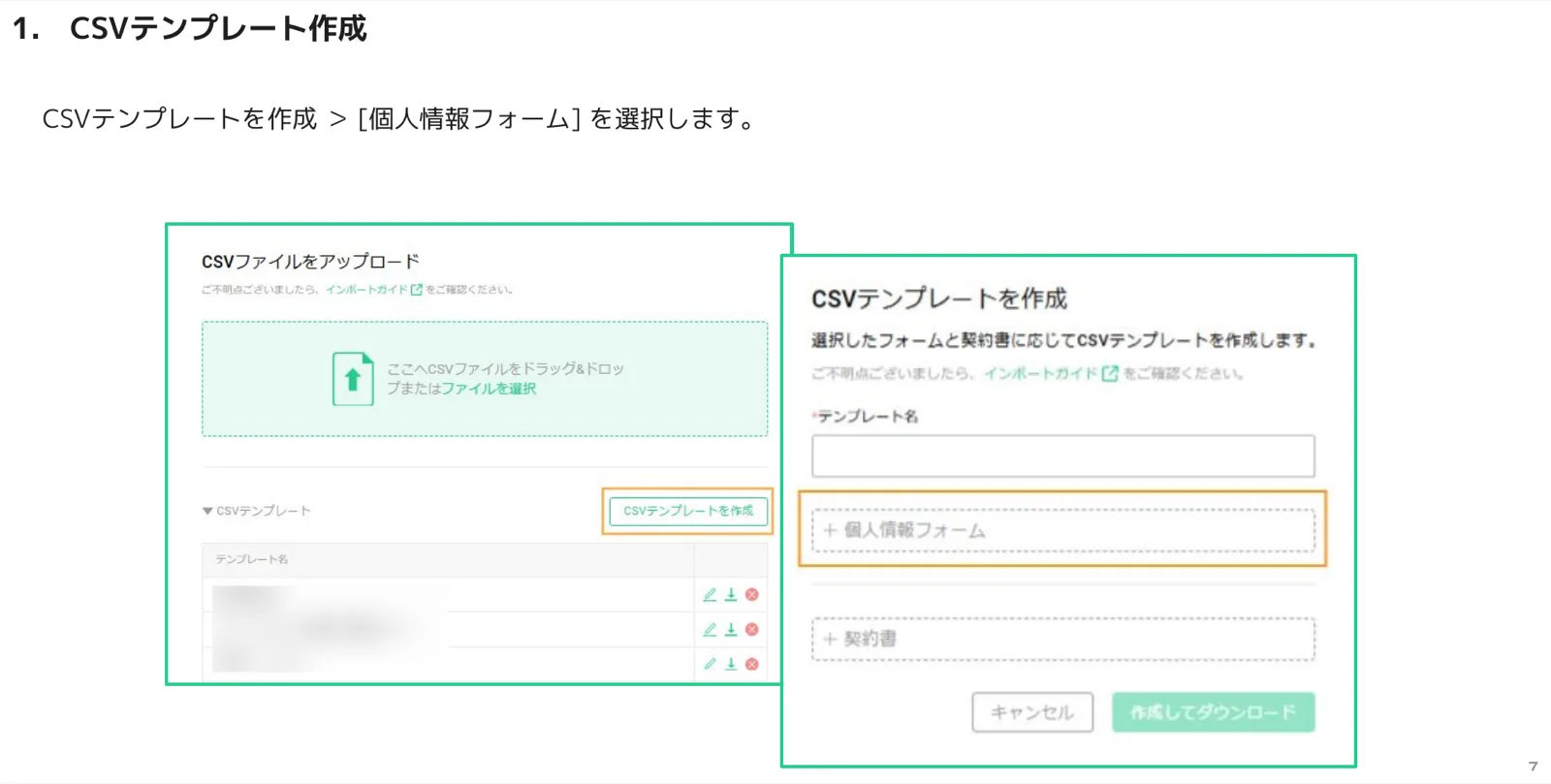Download the second template row
The image size is (1551, 784).
coord(731,630)
